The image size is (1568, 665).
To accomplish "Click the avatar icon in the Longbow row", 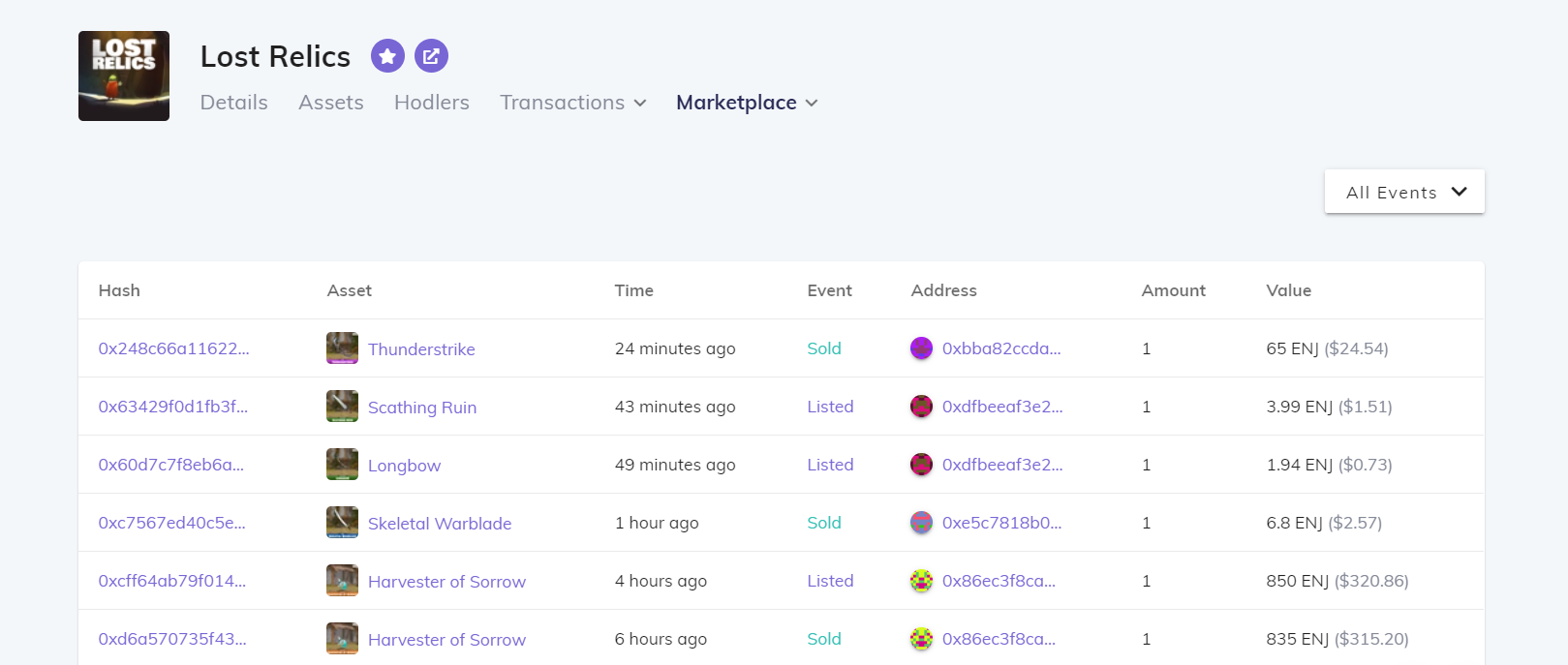I will (x=921, y=465).
